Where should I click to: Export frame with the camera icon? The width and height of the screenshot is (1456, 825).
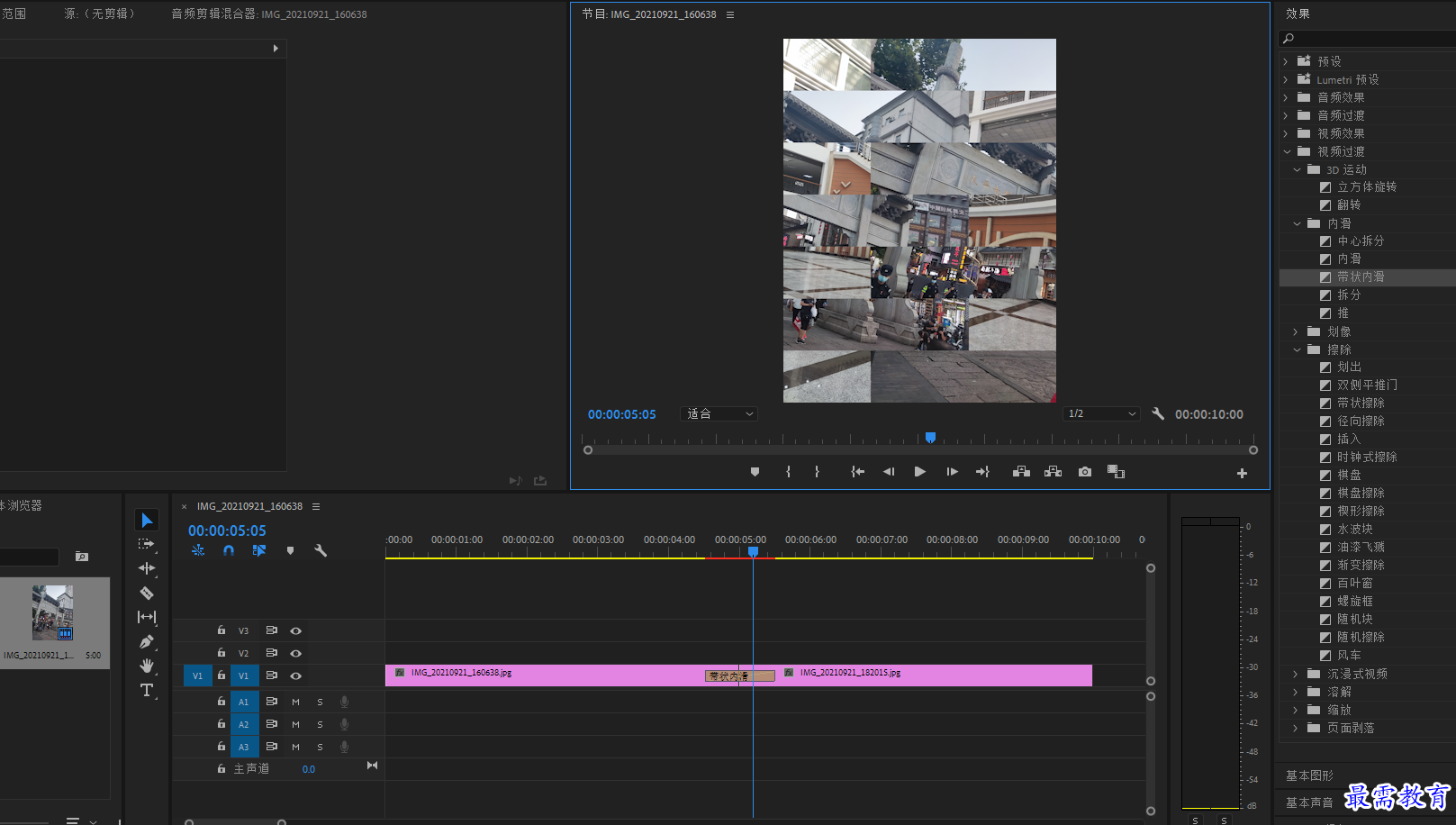(1085, 472)
